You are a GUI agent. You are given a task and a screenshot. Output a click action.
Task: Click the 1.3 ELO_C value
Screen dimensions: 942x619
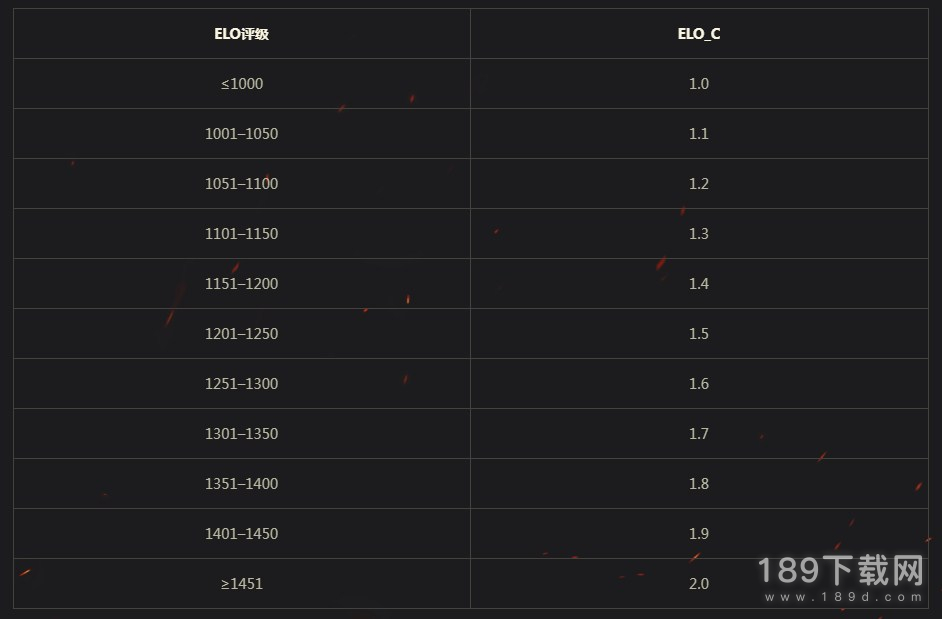(x=699, y=233)
